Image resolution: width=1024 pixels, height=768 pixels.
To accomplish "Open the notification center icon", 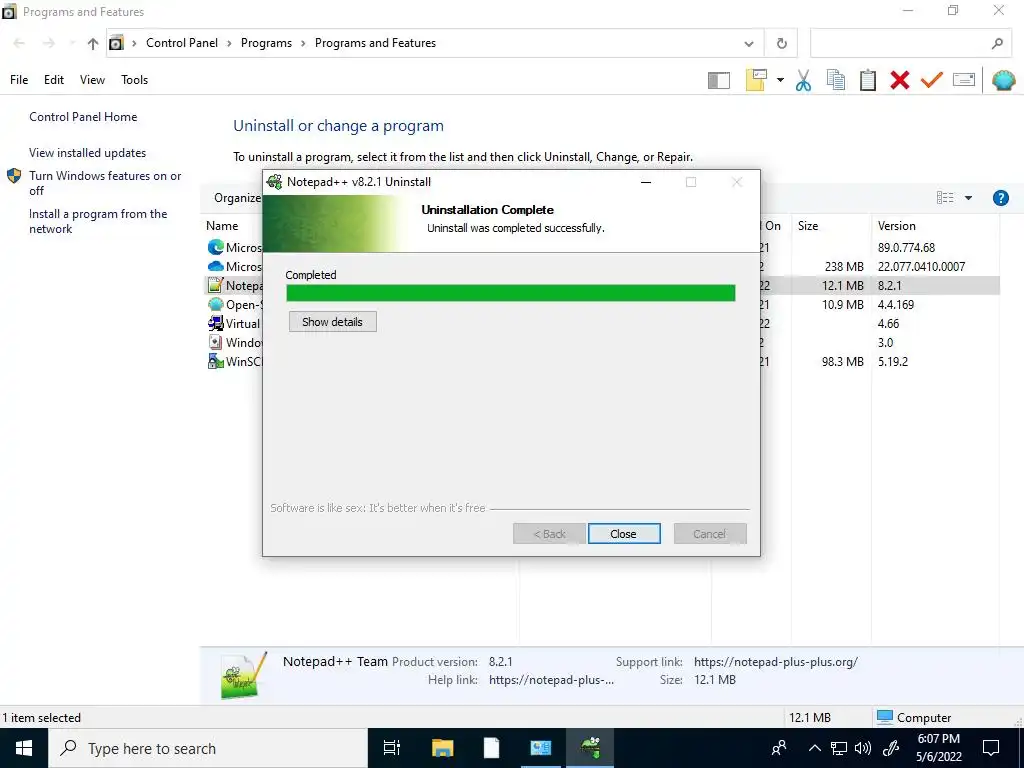I will click(x=991, y=748).
